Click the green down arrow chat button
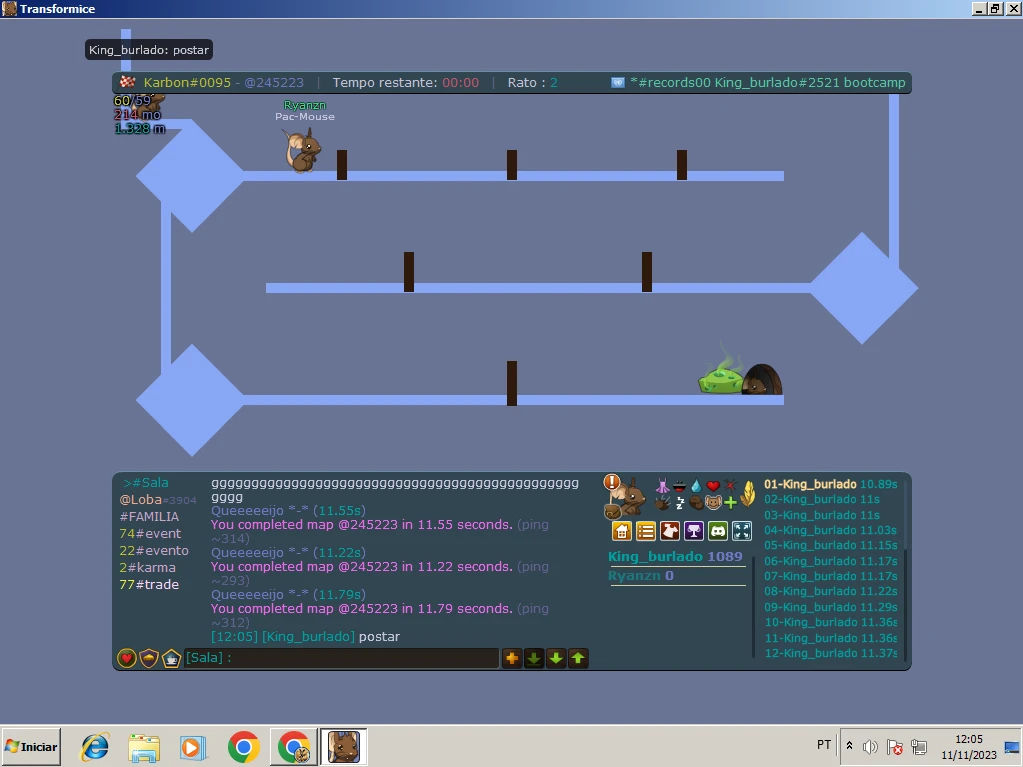 click(556, 658)
